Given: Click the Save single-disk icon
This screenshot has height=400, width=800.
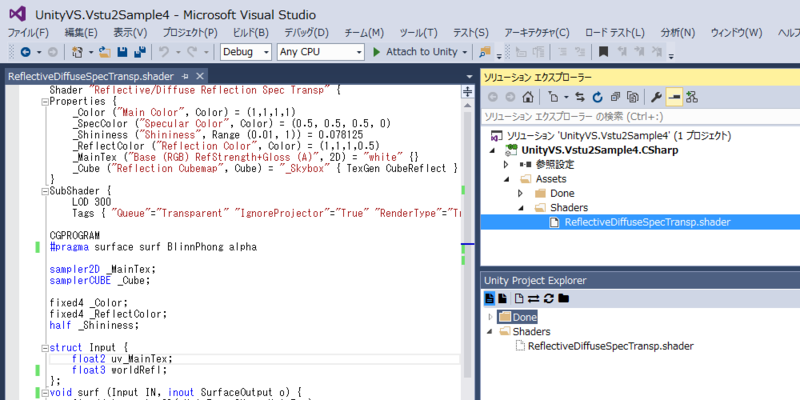Looking at the screenshot, I should pyautogui.click(x=122, y=52).
